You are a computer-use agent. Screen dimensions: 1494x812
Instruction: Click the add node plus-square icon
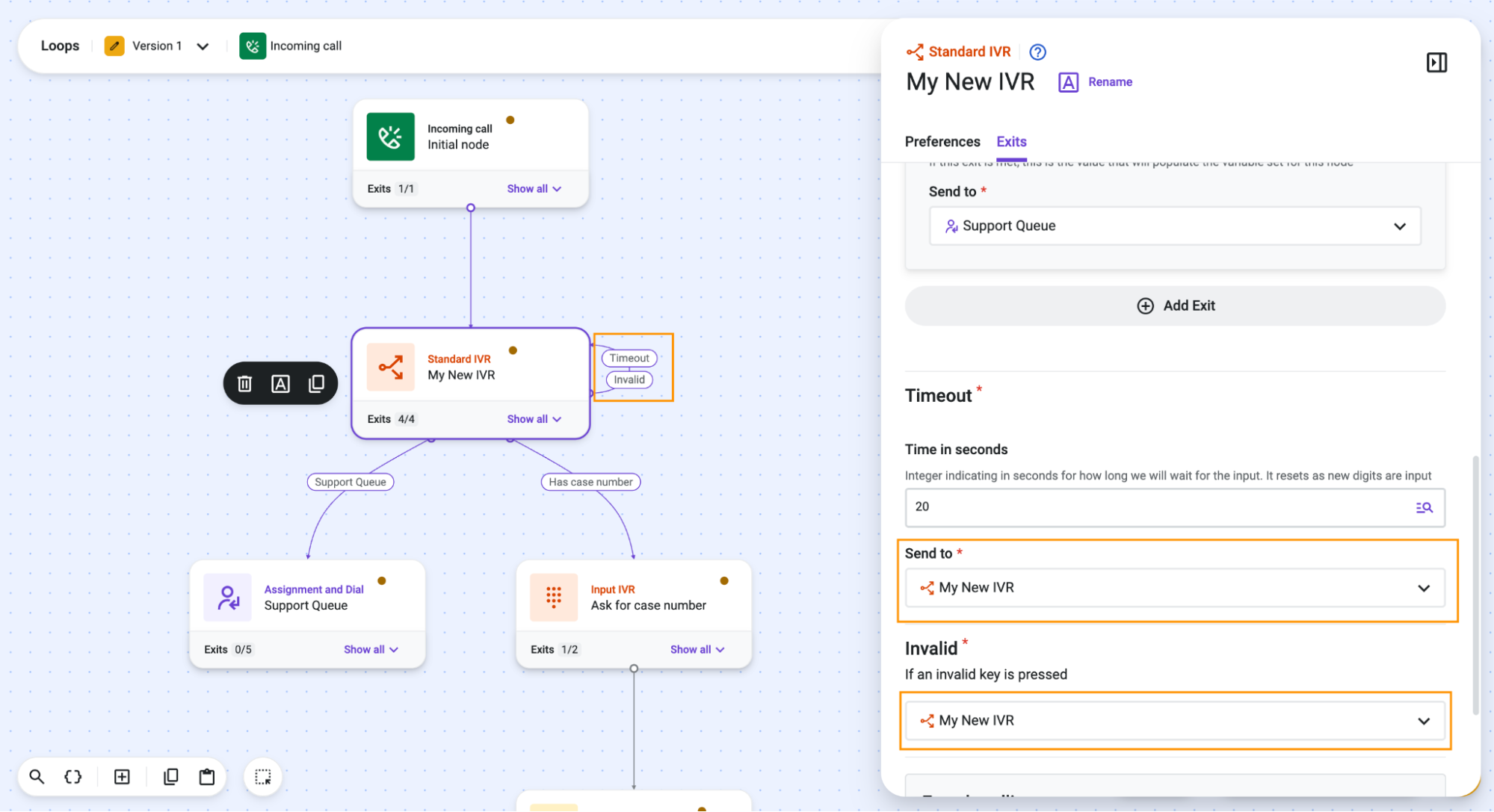pos(122,777)
